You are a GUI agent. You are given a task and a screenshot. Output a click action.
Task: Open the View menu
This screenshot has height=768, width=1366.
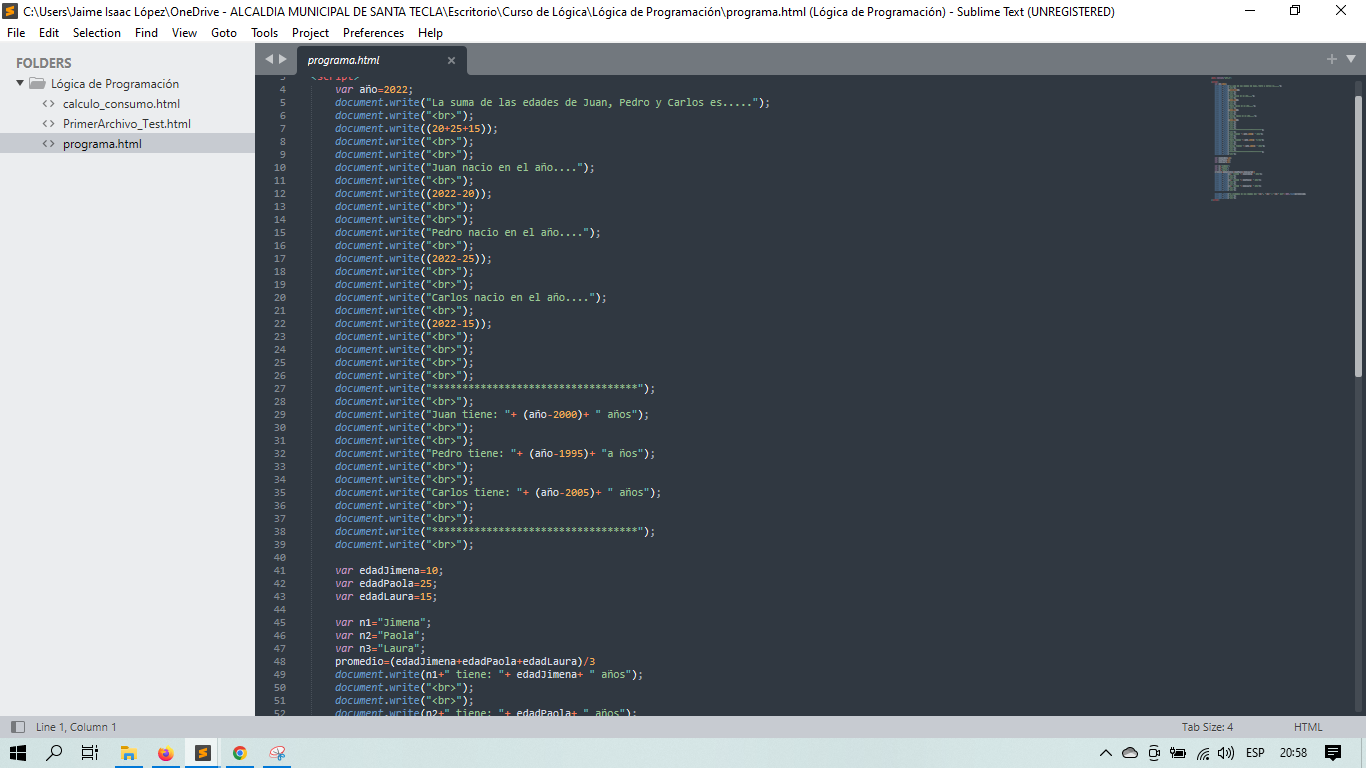(x=184, y=33)
